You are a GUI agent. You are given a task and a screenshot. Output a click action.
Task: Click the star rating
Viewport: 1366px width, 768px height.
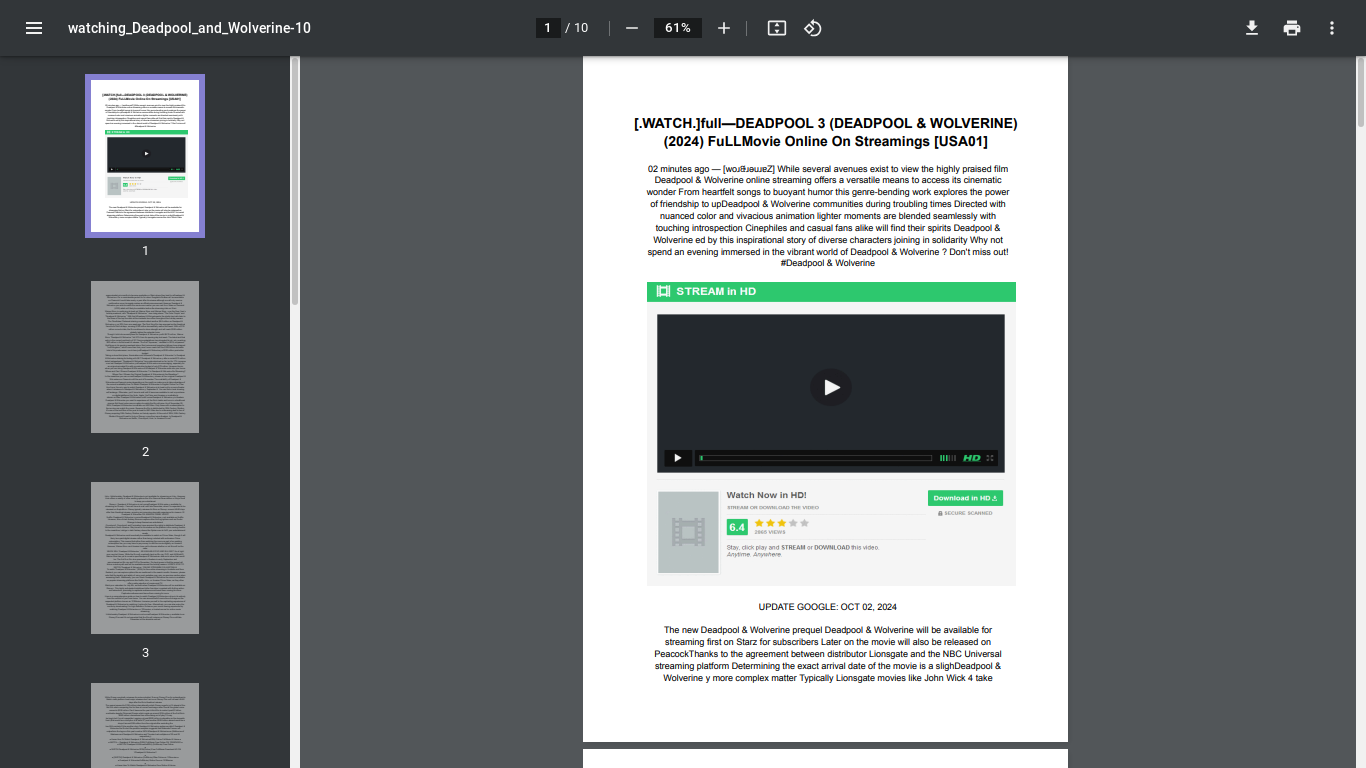781,523
